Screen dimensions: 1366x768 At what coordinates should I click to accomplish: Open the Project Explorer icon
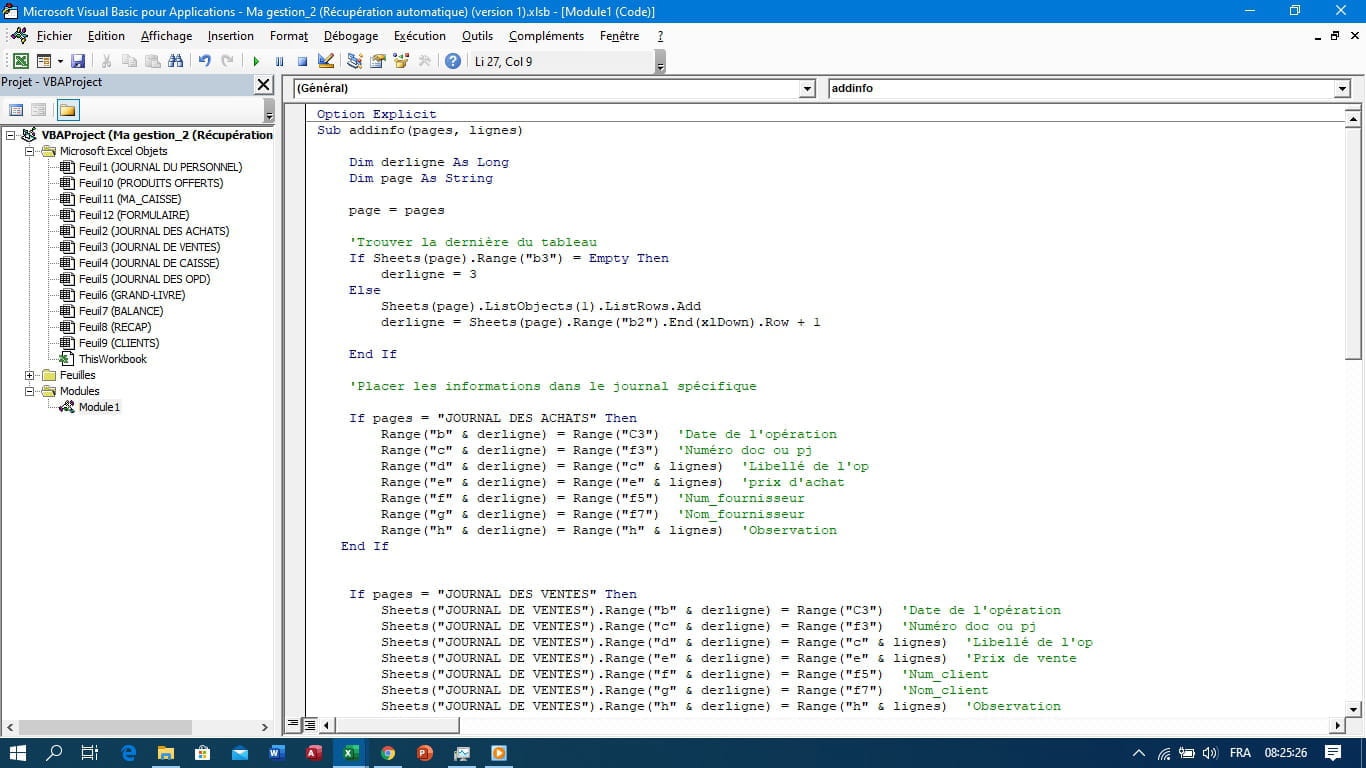point(355,61)
